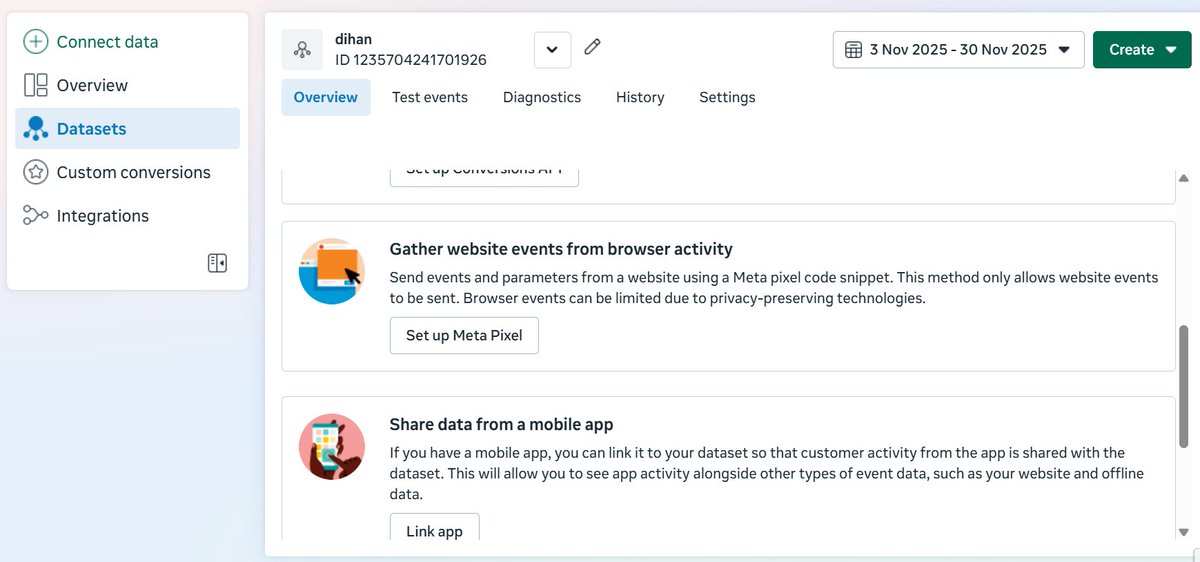Open Overview in the sidebar
The image size is (1200, 562).
[x=127, y=85]
